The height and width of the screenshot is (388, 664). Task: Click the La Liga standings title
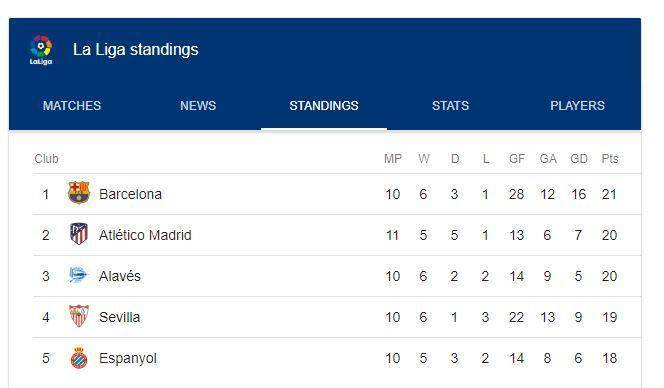tap(136, 50)
